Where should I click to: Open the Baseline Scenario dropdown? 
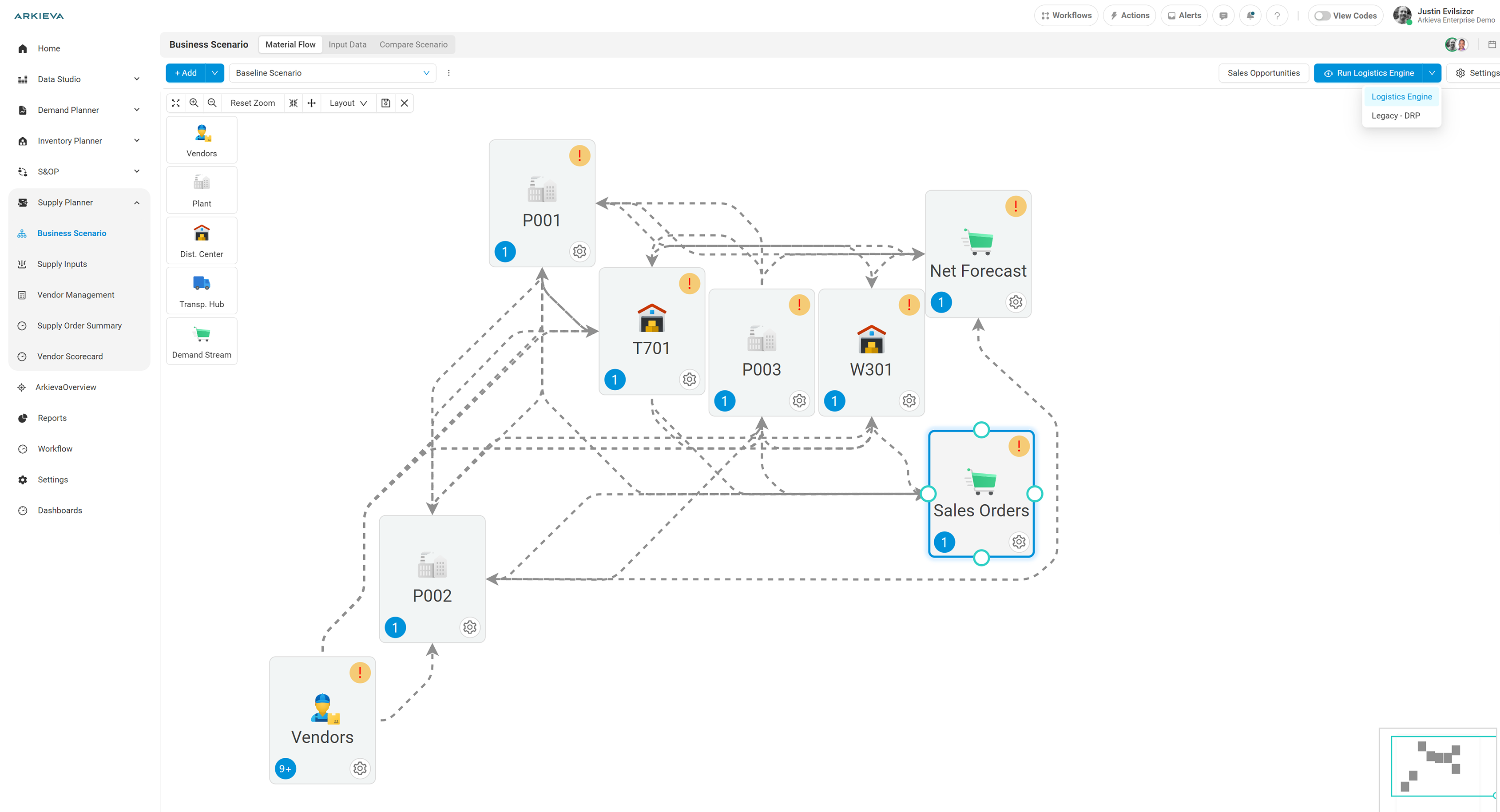coord(333,73)
